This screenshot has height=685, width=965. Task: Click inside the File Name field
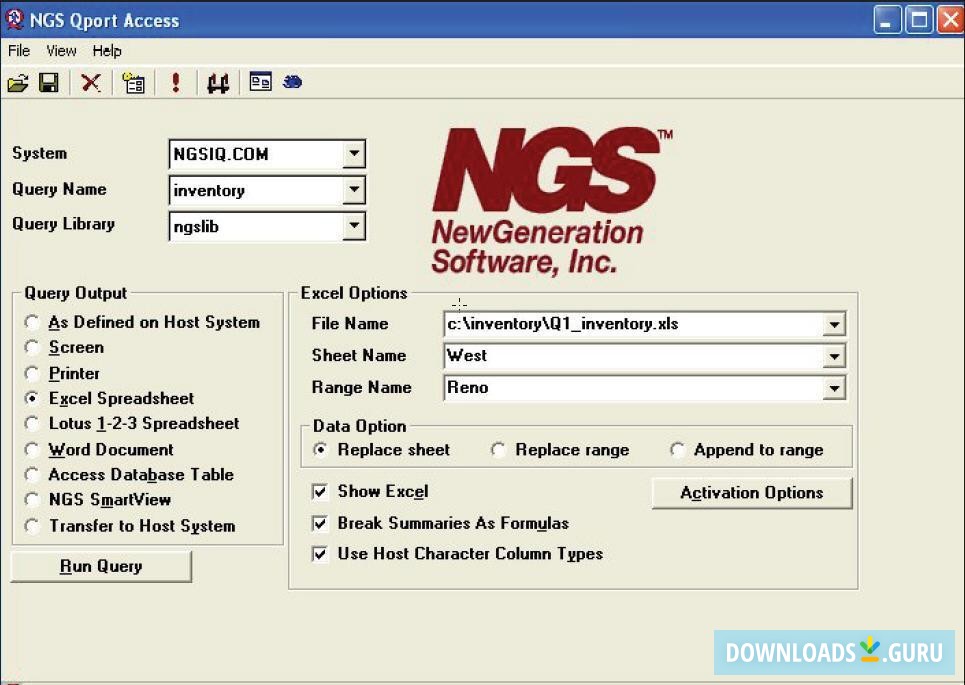[x=600, y=323]
